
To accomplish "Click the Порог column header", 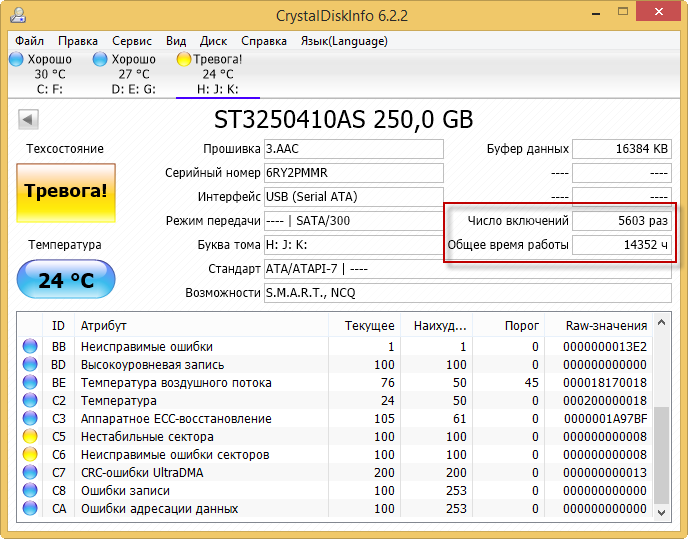I will point(523,325).
